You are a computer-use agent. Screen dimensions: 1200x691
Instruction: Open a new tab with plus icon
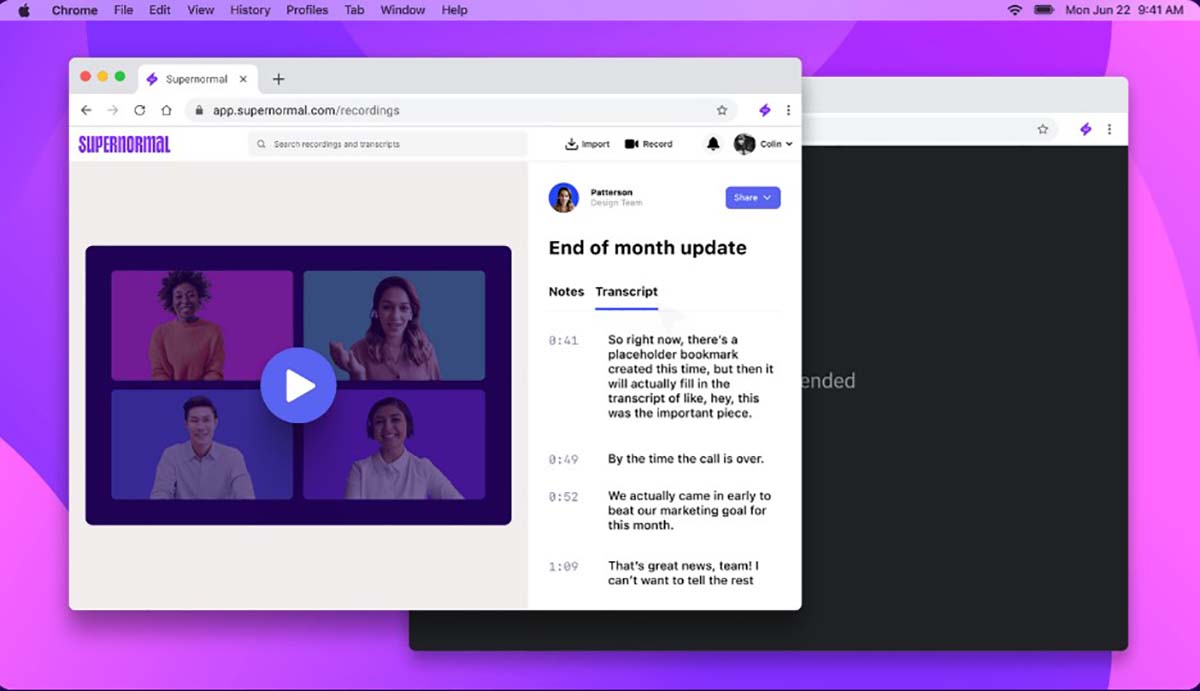click(x=278, y=79)
